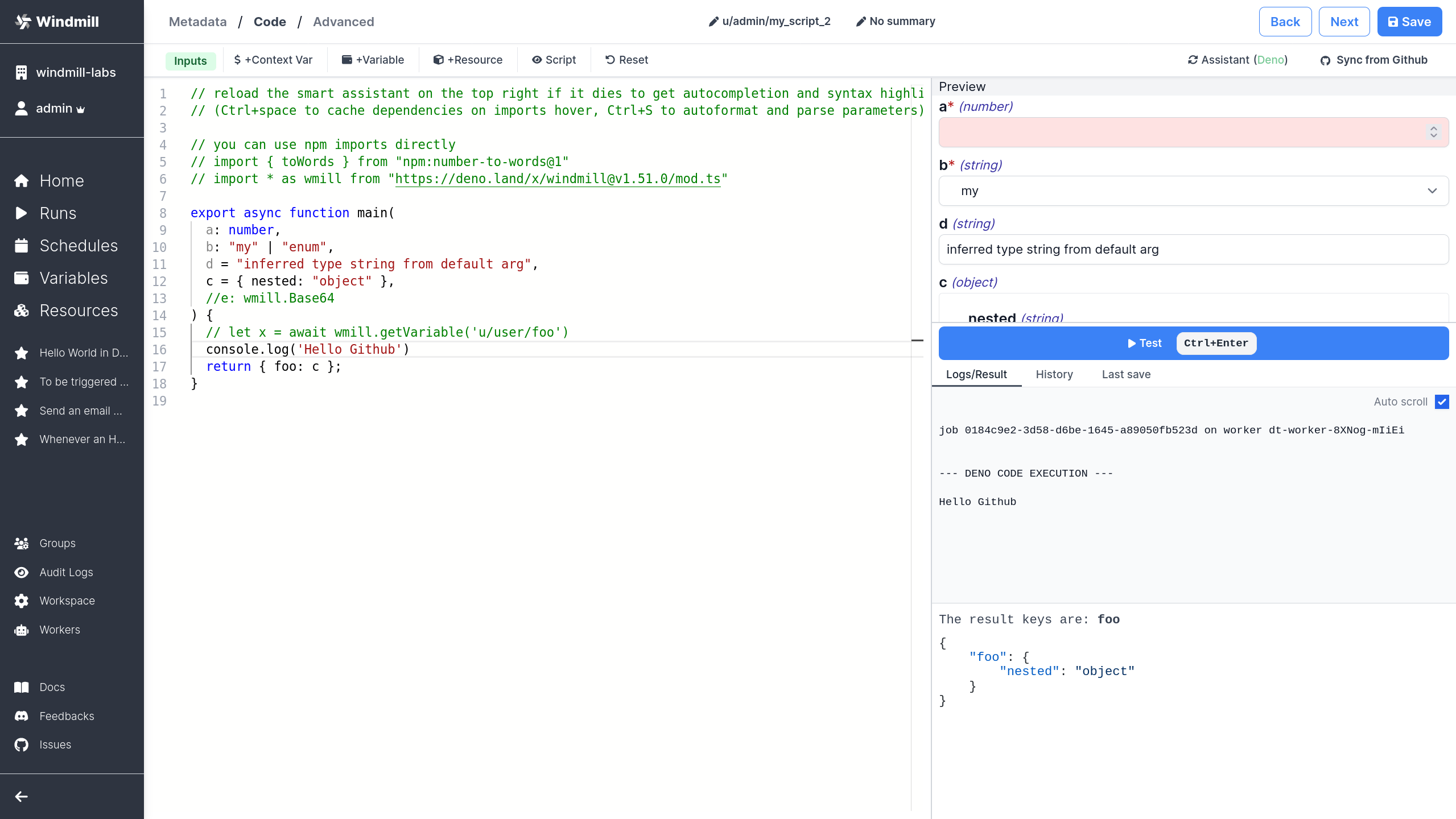
Task: Click the Windmill logo icon
Action: (x=23, y=22)
